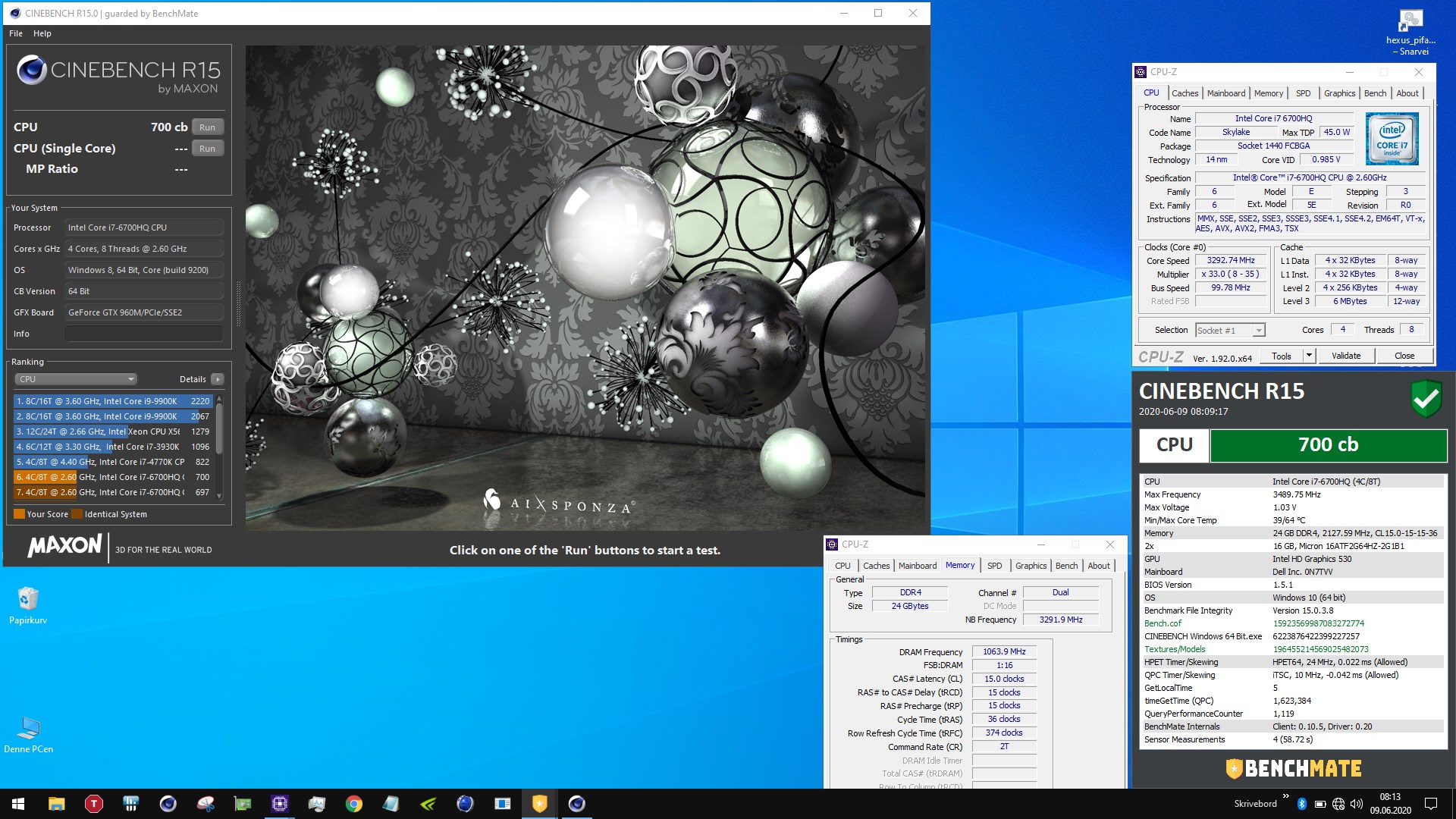1456x819 pixels.
Task: Click the Intel Core i7 logo in CPU-Z
Action: point(1392,139)
